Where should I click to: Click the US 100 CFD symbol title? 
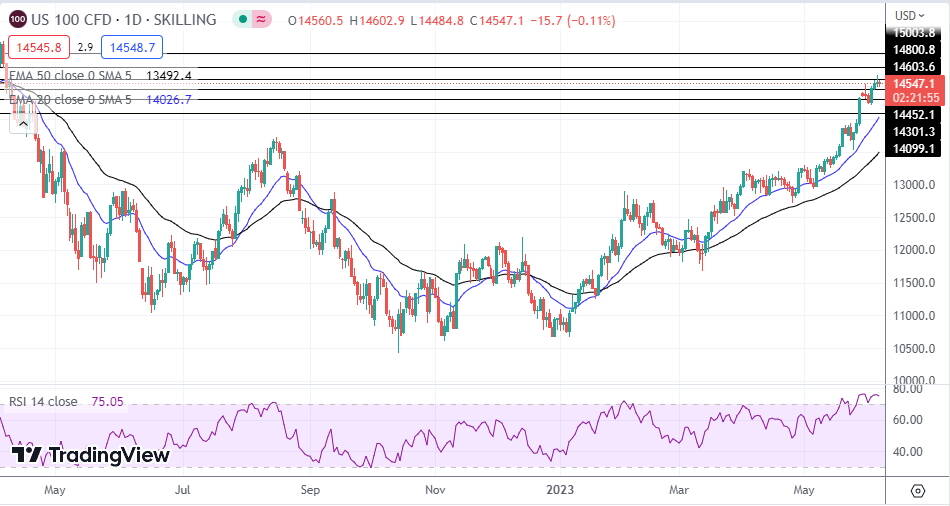tap(123, 20)
